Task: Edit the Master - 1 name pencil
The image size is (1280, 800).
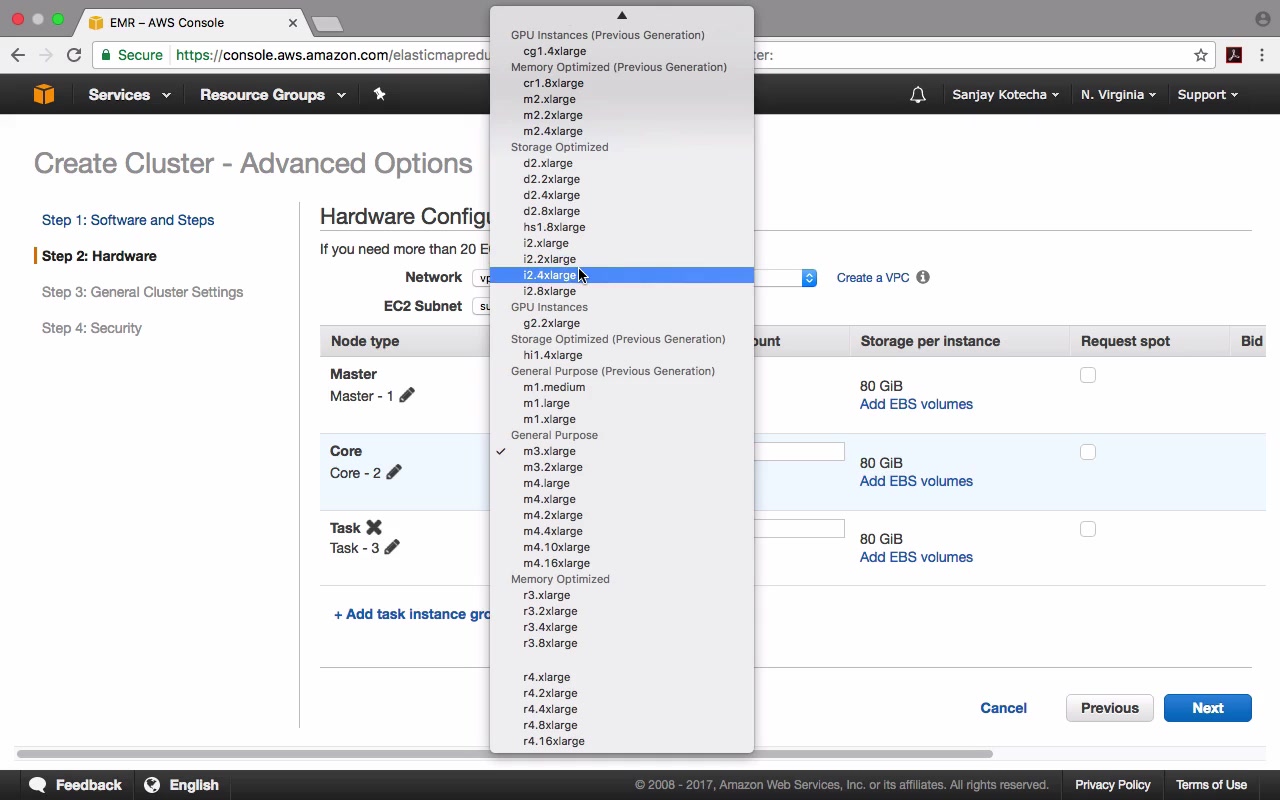Action: click(407, 395)
